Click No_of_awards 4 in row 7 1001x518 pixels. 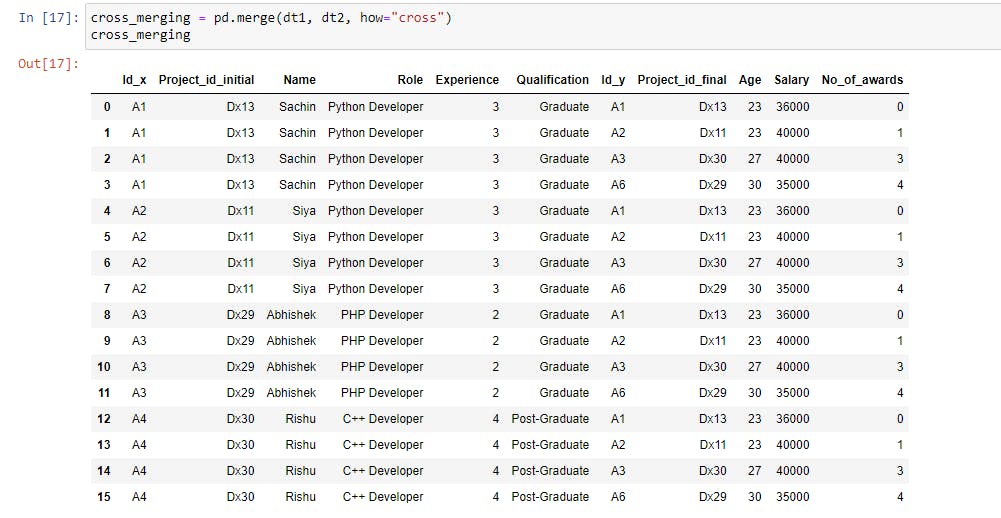tap(900, 289)
